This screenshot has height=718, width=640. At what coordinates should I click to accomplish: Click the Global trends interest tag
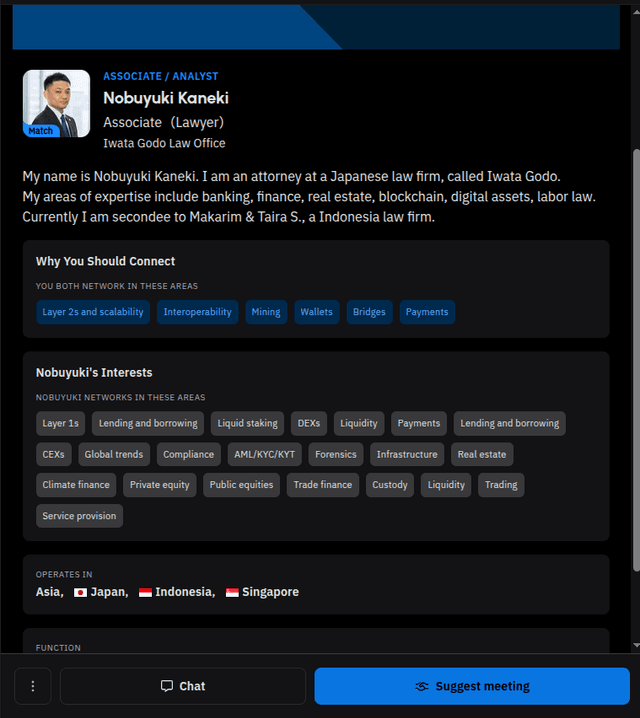point(114,454)
